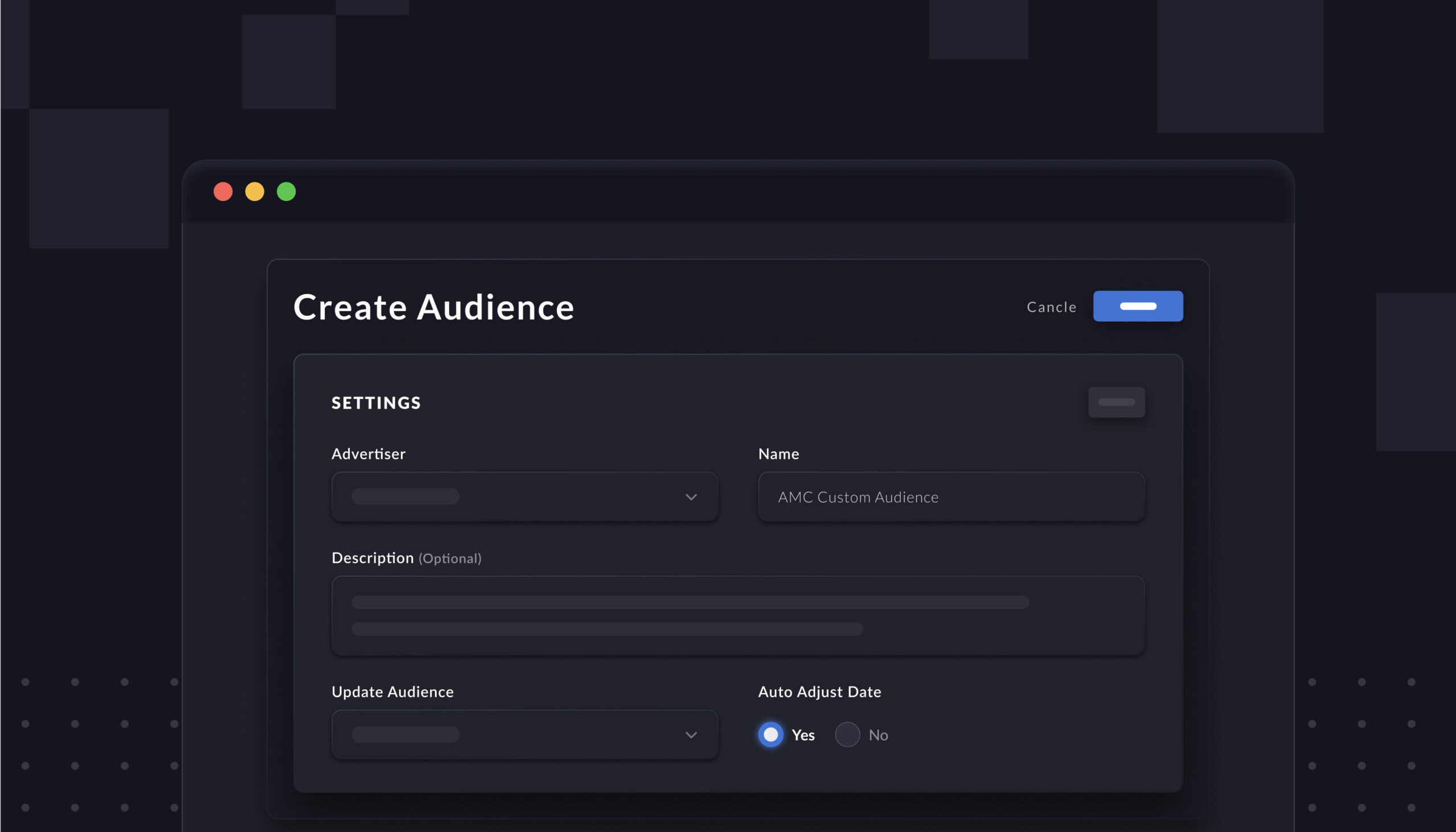Expand the Update Audience dropdown chevron
Image resolution: width=1456 pixels, height=832 pixels.
pyautogui.click(x=691, y=735)
